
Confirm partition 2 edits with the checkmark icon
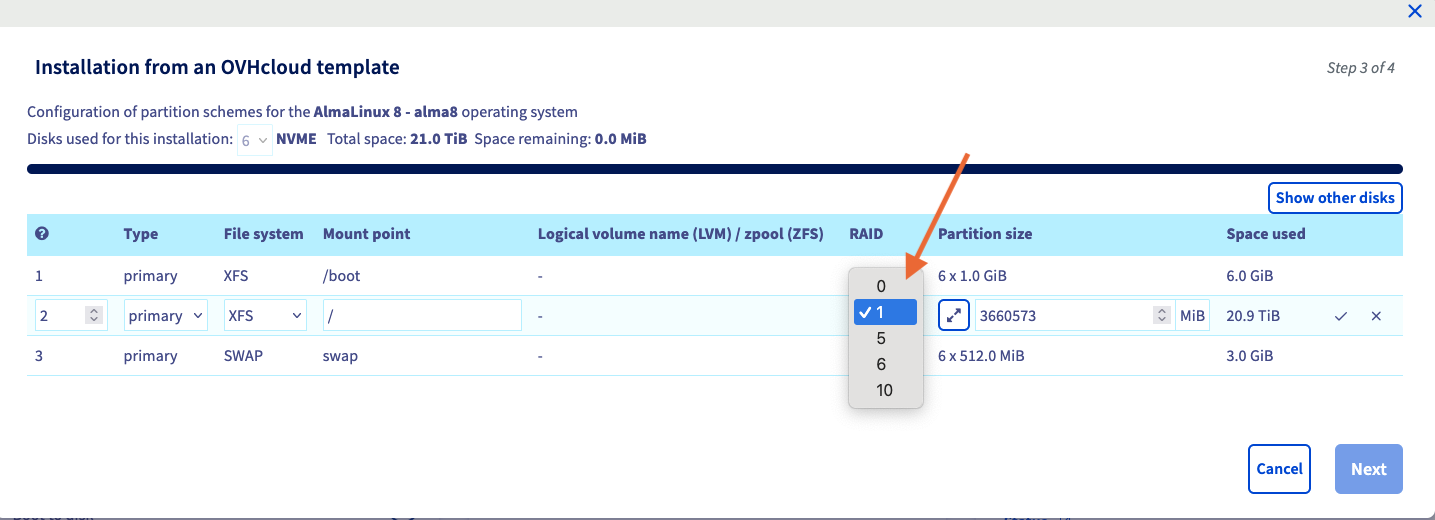pos(1341,316)
